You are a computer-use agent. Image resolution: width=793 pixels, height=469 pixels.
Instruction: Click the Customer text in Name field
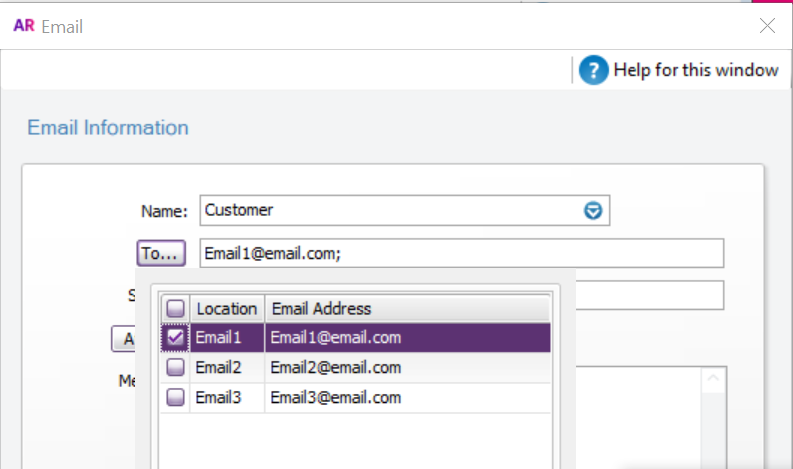pyautogui.click(x=240, y=210)
